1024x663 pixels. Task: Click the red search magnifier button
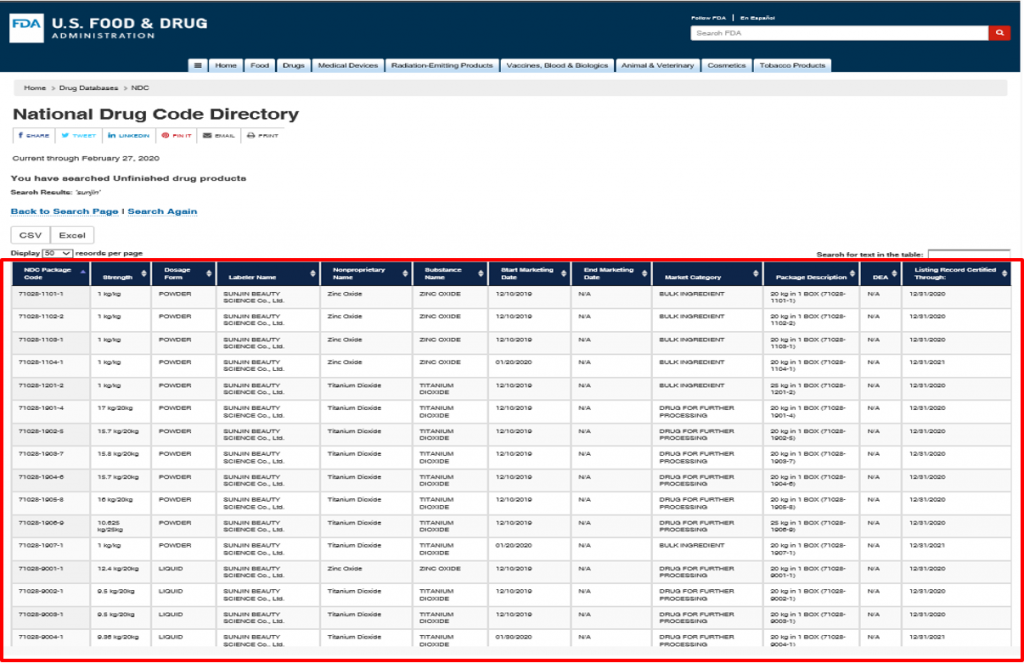coord(999,33)
